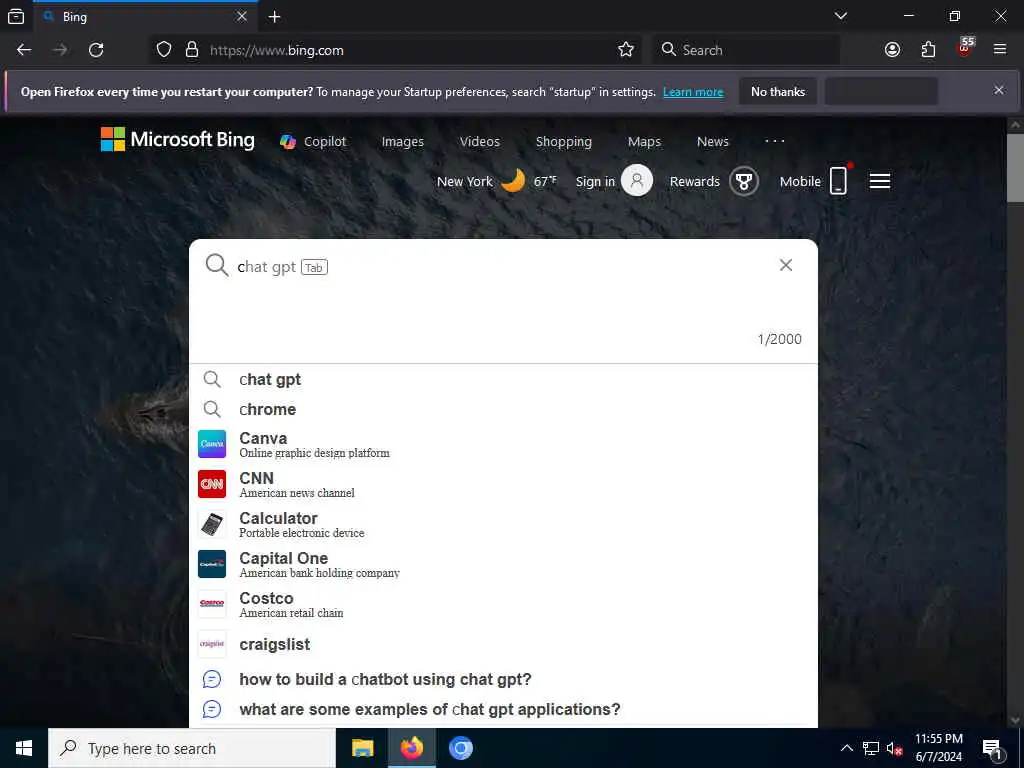
Task: Click the muted volume tray icon
Action: (894, 749)
